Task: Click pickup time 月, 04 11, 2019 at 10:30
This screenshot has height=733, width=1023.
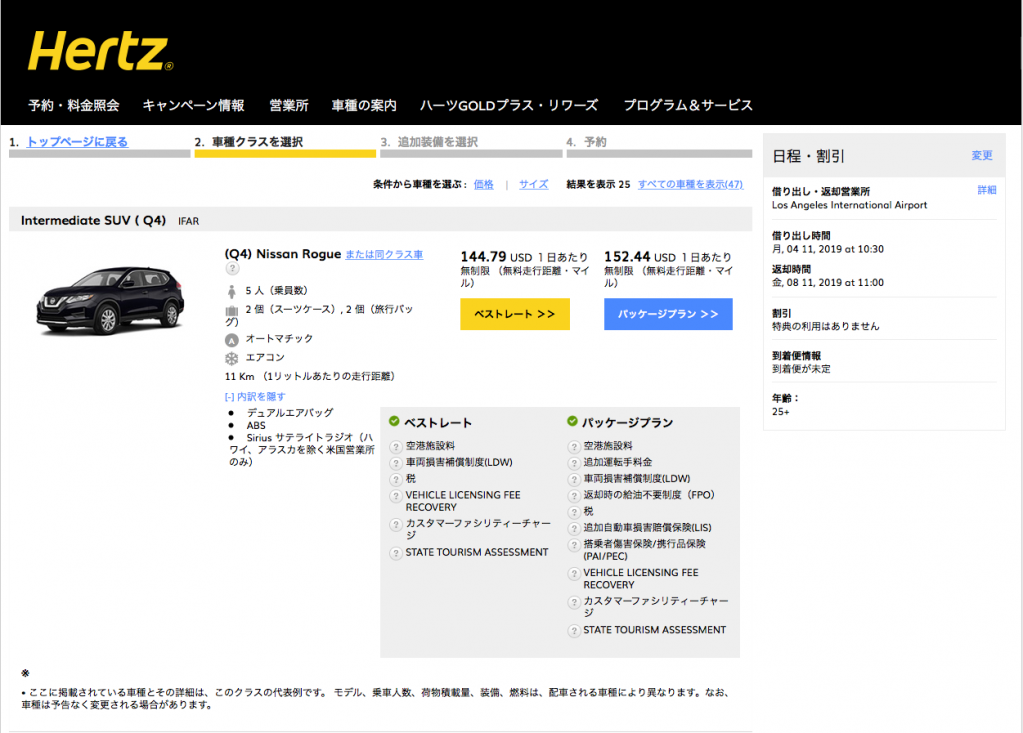Action: (x=827, y=249)
